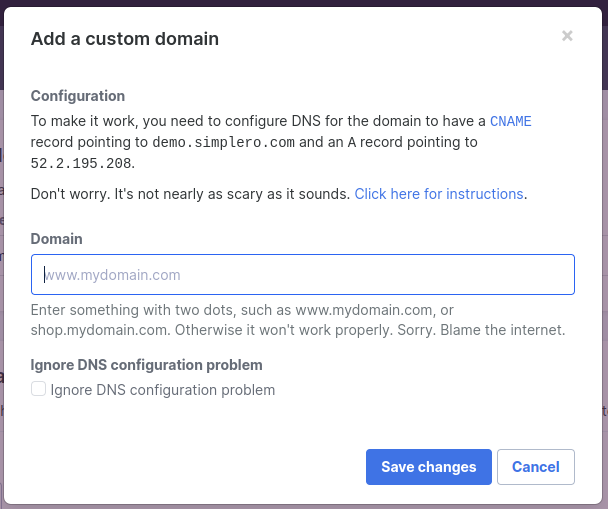Viewport: 608px width, 509px height.
Task: Click the Blame the internet hint text
Action: point(502,330)
